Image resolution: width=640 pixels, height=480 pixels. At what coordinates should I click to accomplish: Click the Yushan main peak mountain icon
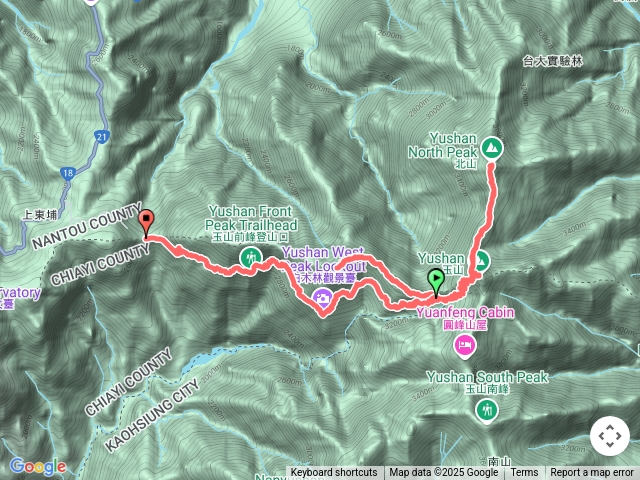[482, 261]
